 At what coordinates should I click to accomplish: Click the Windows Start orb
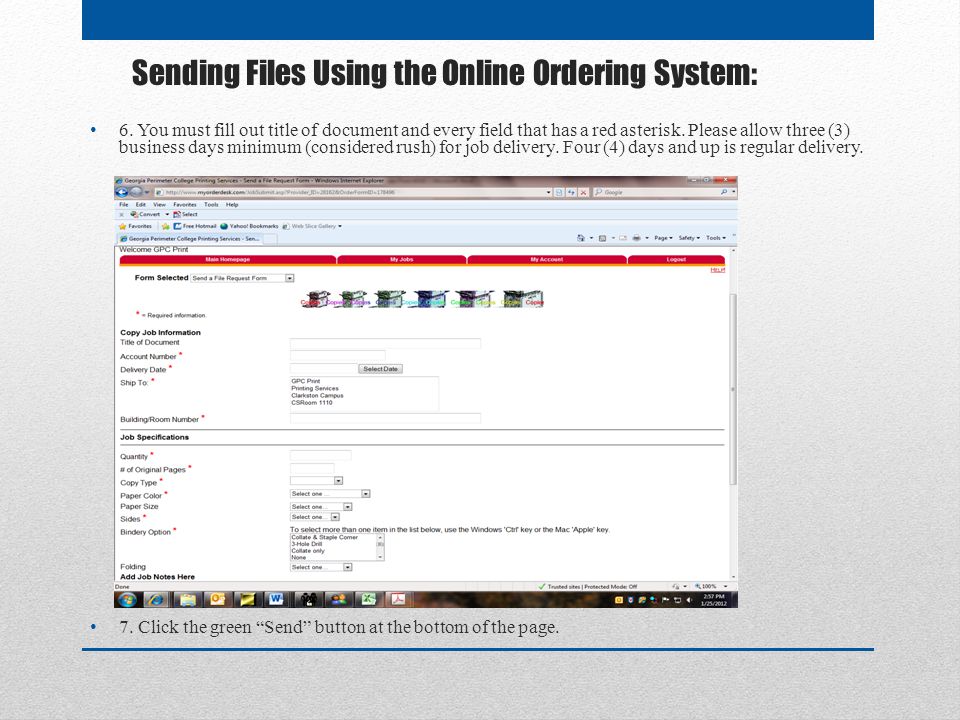point(127,599)
